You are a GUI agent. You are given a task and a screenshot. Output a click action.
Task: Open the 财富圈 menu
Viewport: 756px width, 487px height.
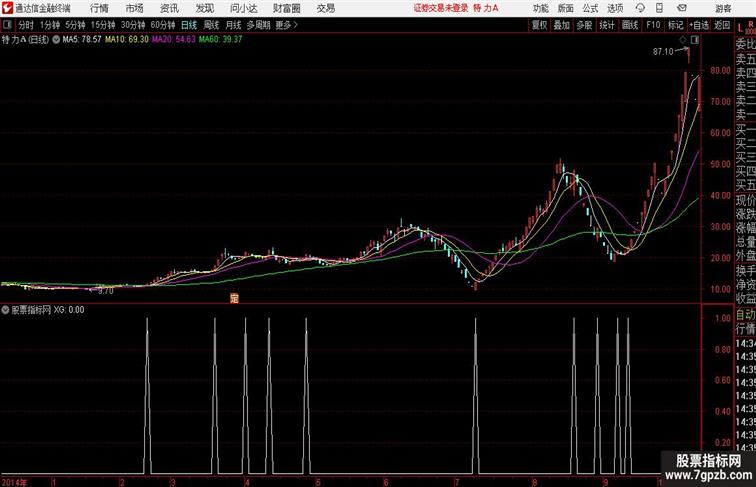tap(286, 8)
